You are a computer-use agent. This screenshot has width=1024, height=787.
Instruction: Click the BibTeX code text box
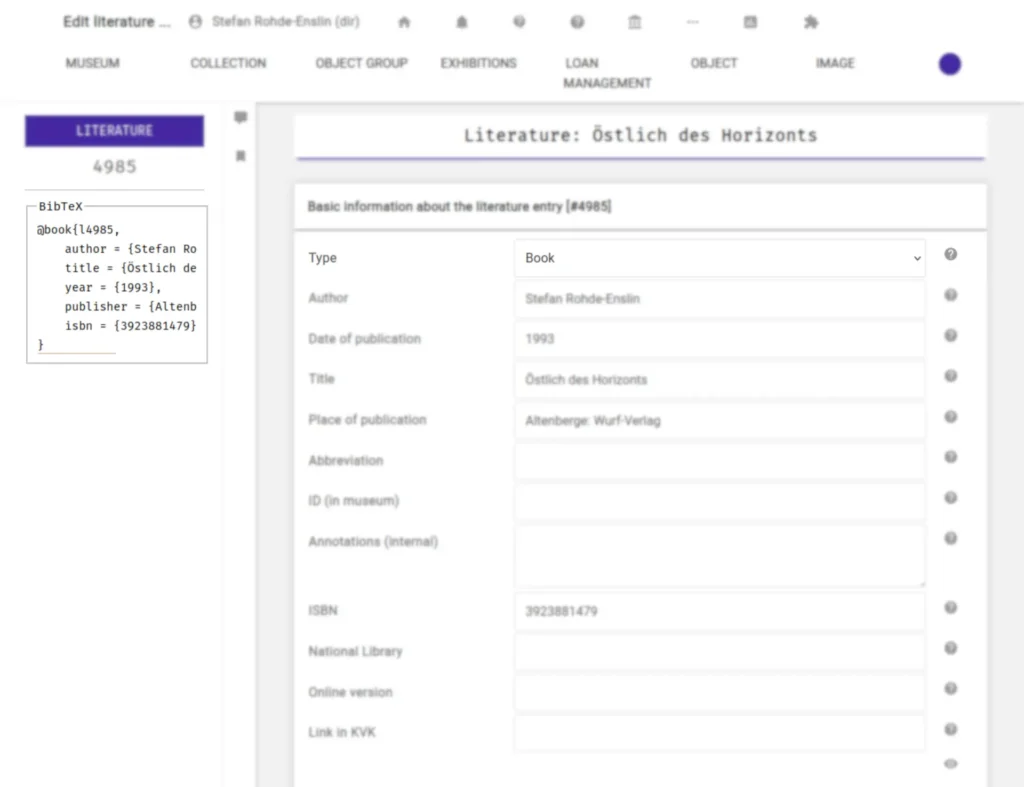click(x=117, y=285)
